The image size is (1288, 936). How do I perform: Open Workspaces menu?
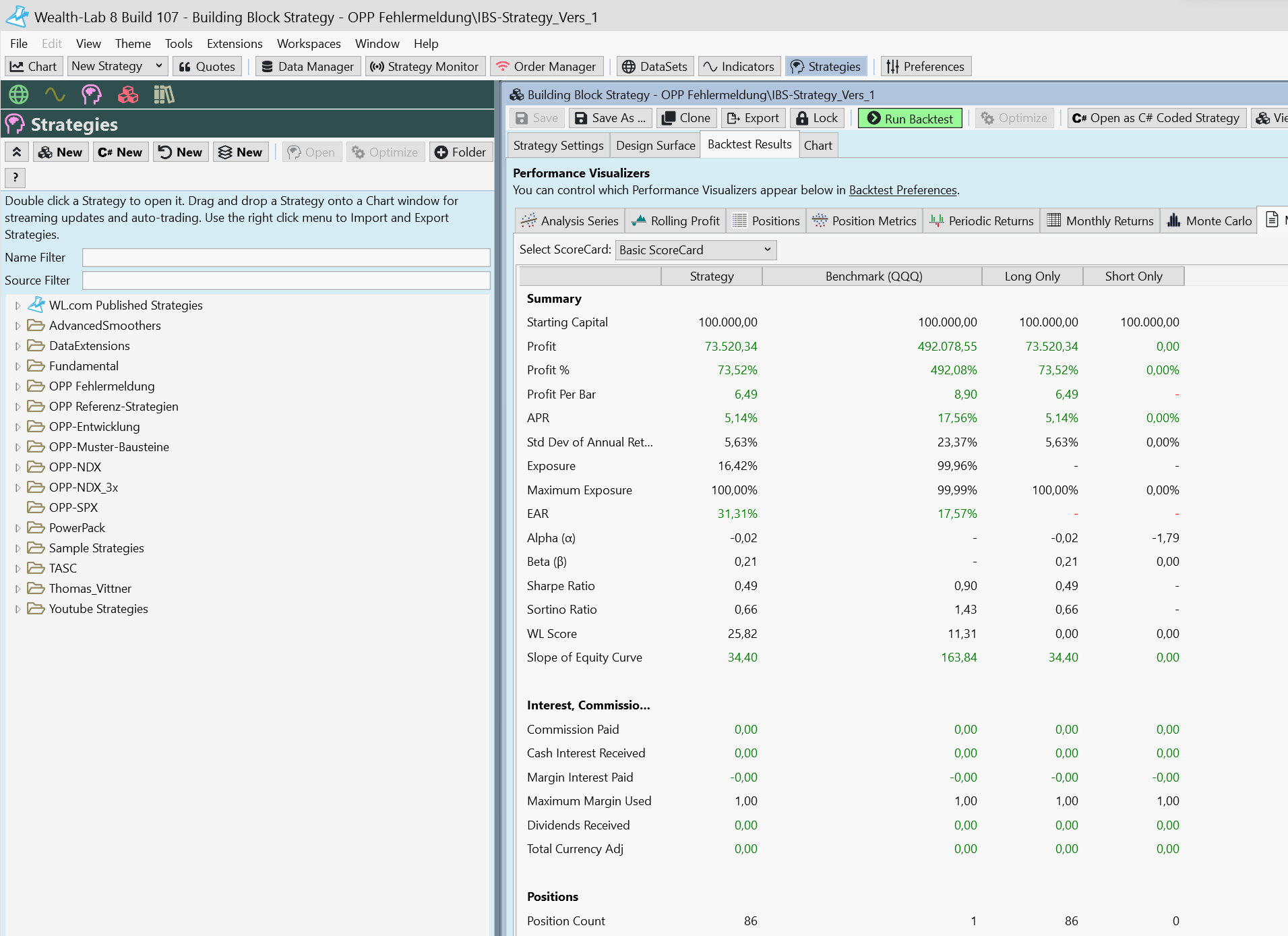(x=309, y=43)
